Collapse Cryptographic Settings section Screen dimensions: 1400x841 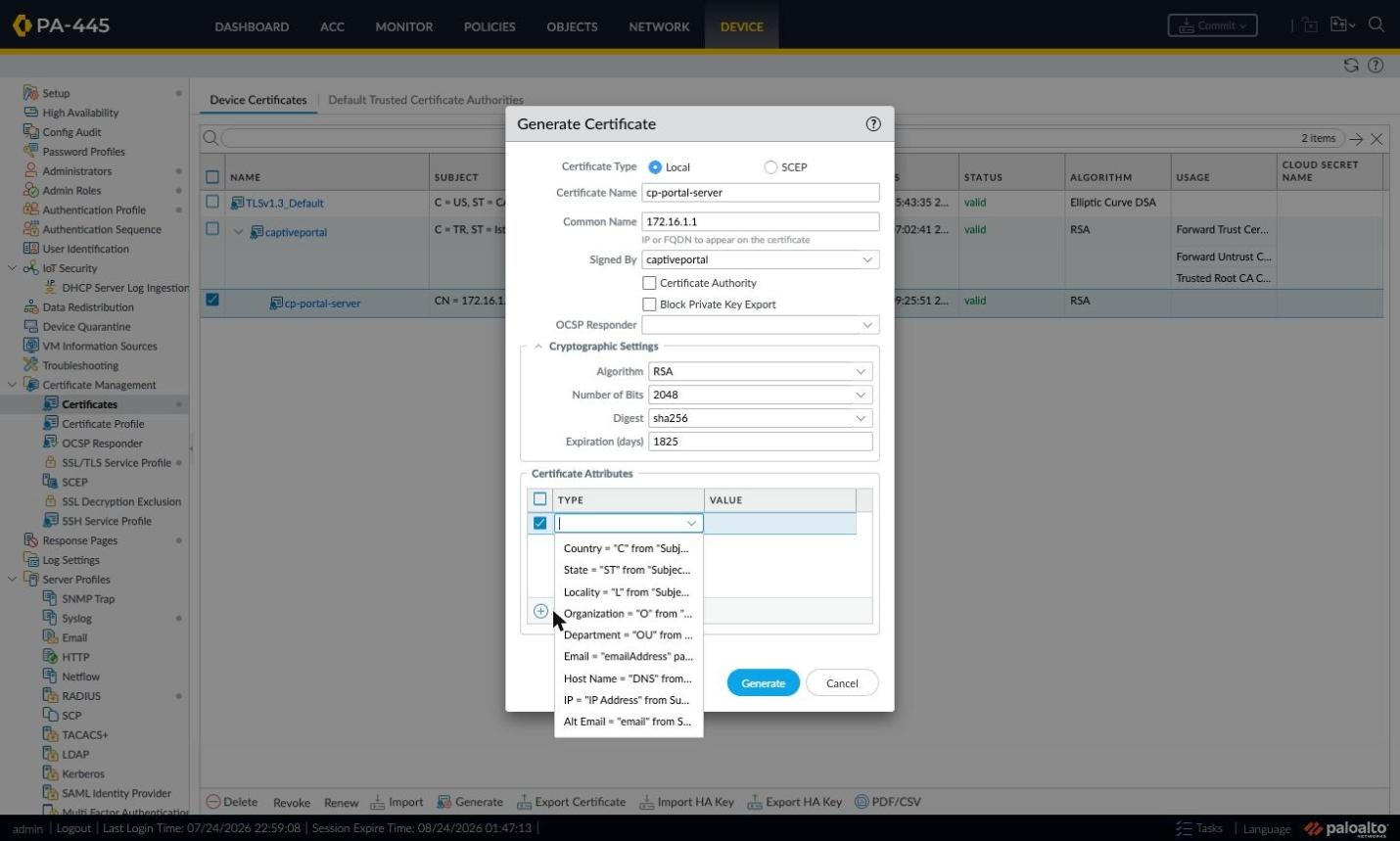point(537,347)
